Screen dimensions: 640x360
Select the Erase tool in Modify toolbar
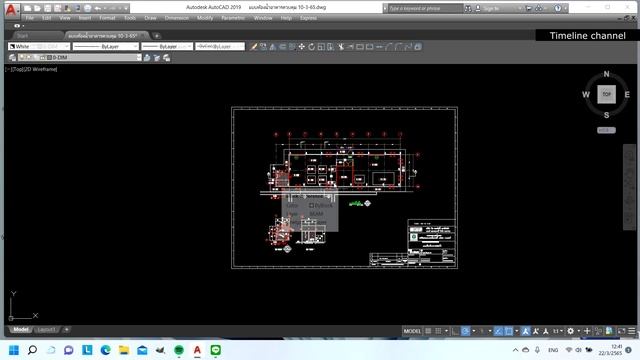[253, 47]
